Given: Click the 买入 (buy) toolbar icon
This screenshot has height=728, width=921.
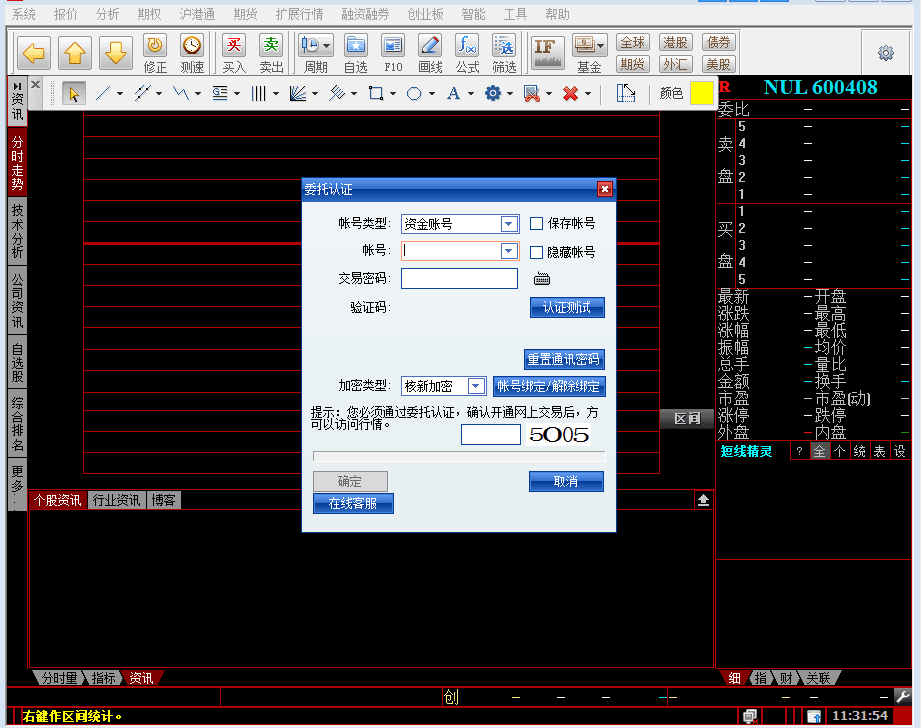Looking at the screenshot, I should coord(234,52).
